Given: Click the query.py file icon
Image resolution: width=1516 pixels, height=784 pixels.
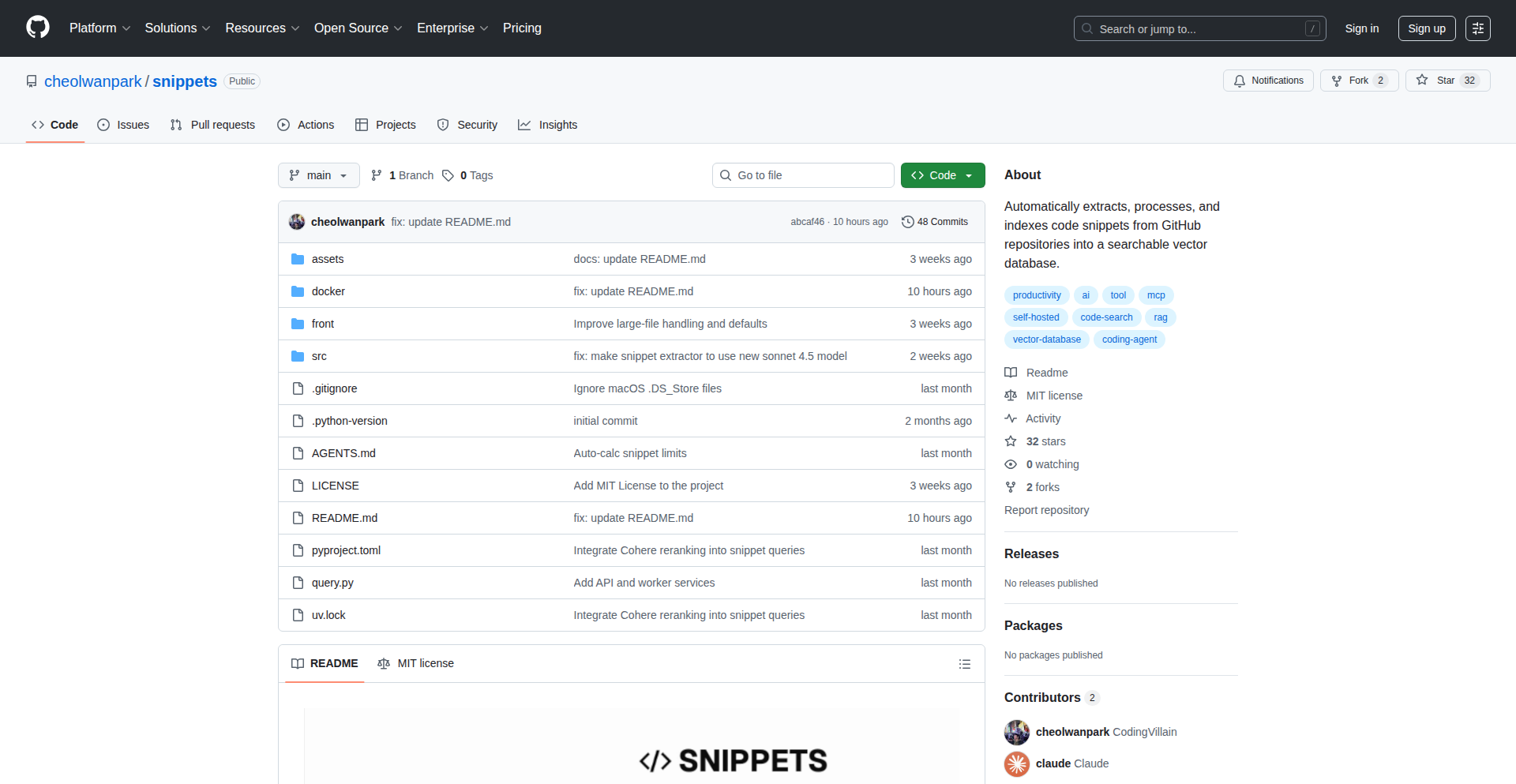Looking at the screenshot, I should click(298, 583).
